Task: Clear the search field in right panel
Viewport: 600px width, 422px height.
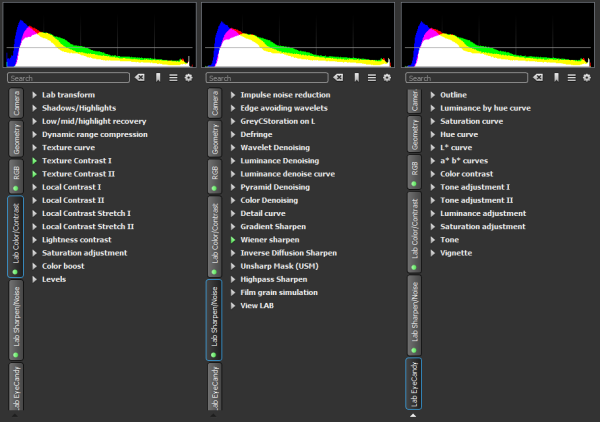Action: pos(540,77)
